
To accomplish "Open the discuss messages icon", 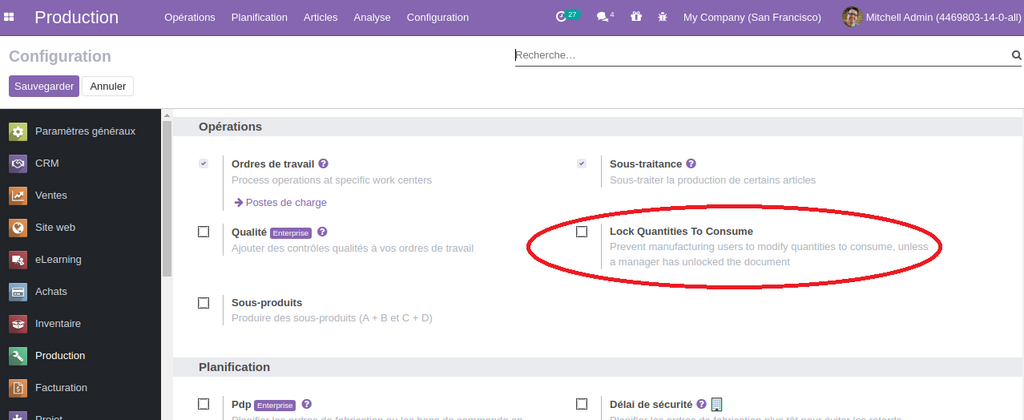I will pos(602,17).
